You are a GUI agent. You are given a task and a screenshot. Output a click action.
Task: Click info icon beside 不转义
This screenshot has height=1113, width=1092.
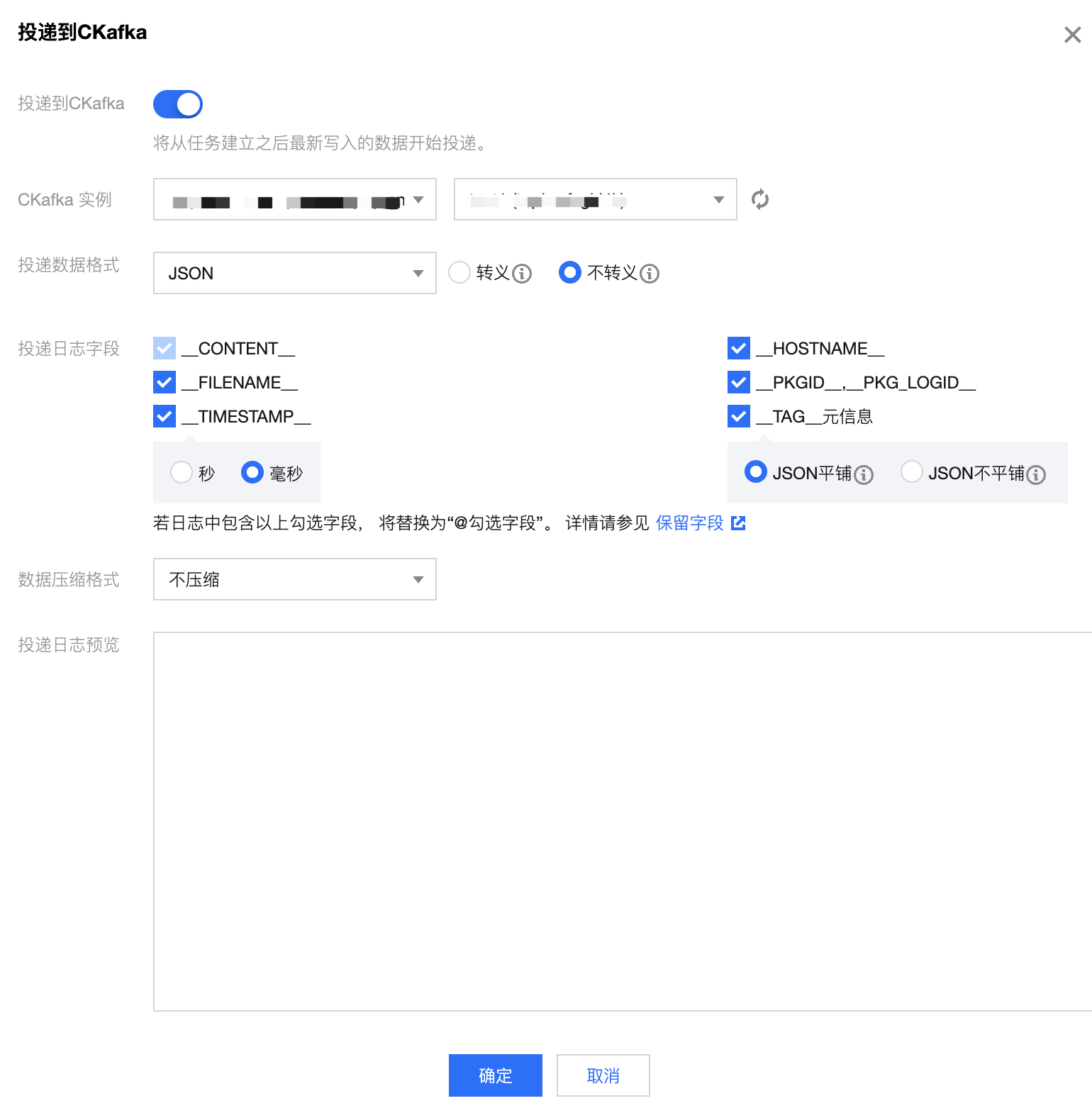[650, 274]
